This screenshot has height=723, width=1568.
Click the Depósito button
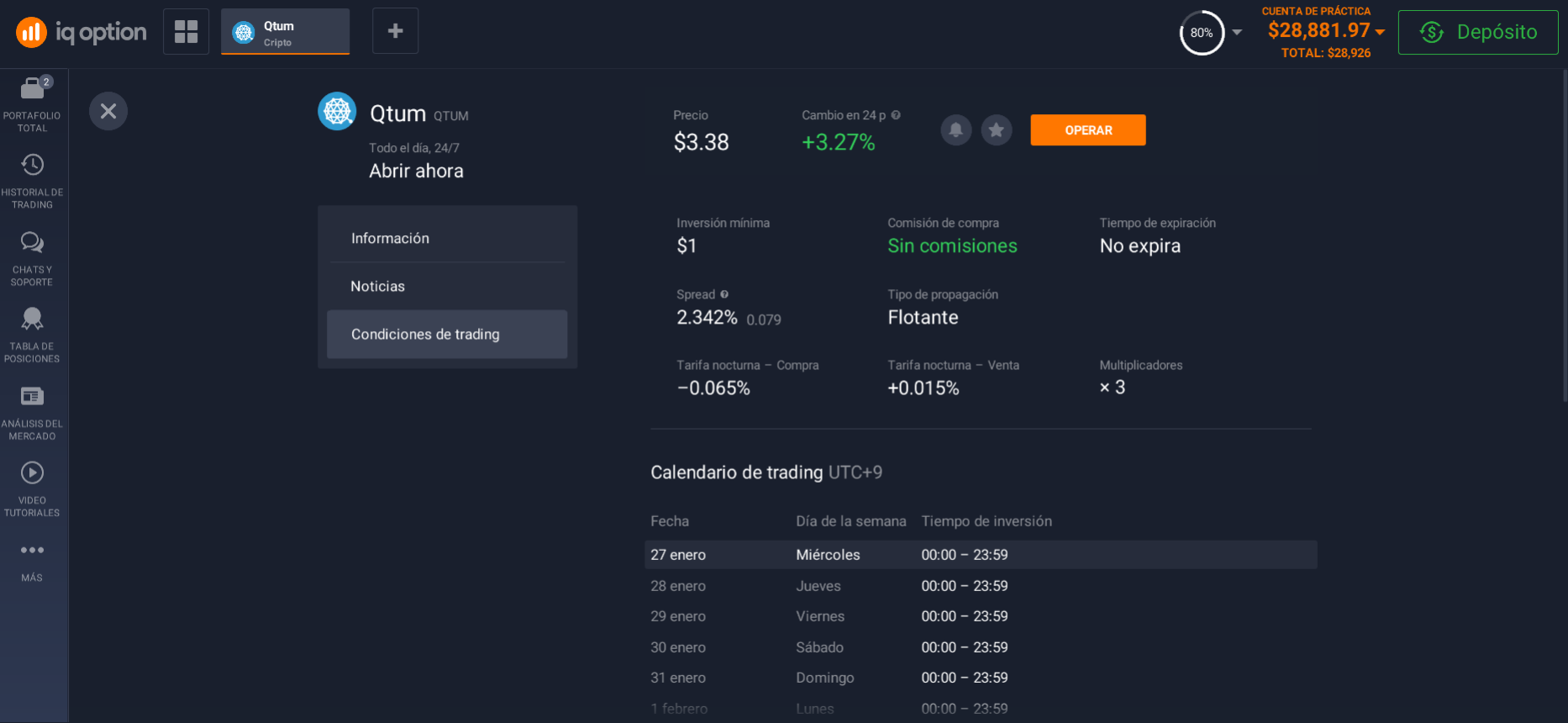1478,32
